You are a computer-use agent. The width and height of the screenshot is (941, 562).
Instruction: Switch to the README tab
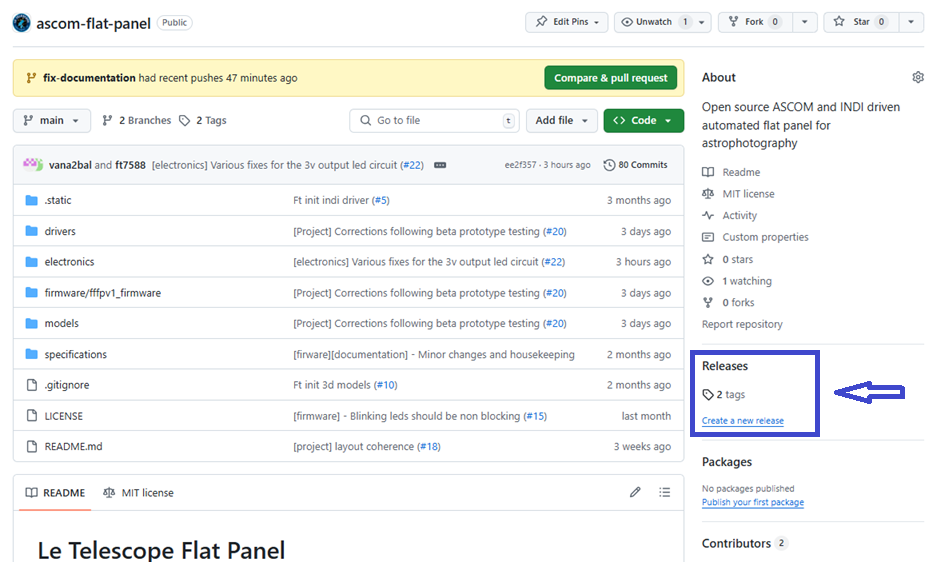pos(55,493)
